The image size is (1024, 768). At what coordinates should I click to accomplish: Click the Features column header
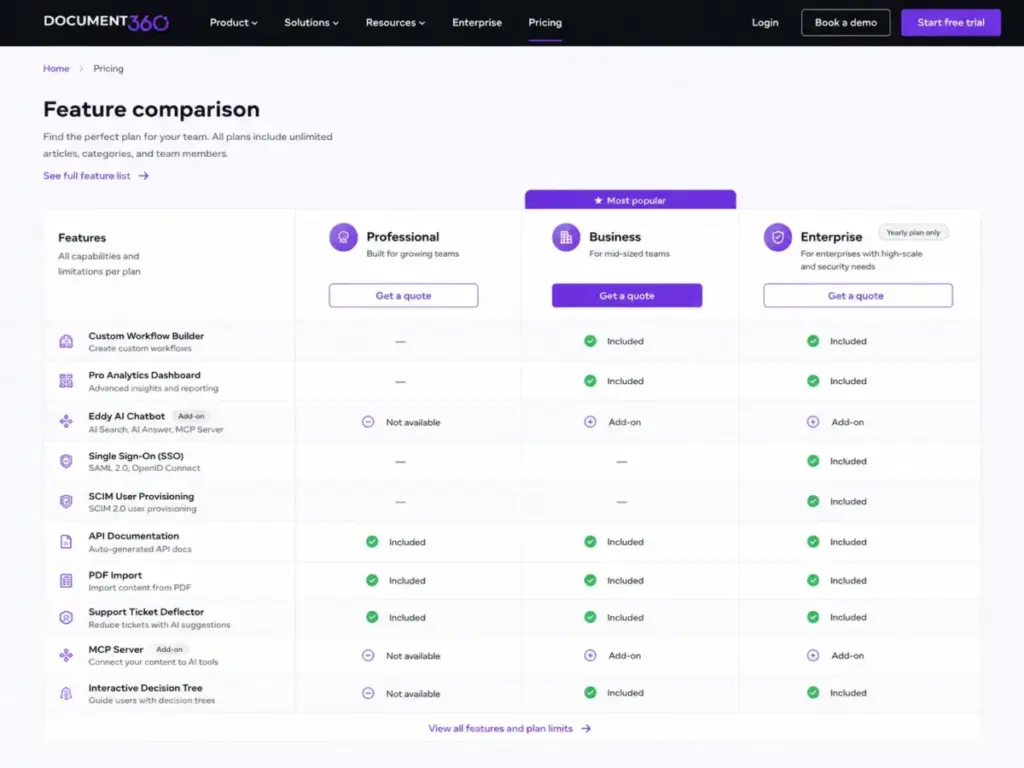pyautogui.click(x=82, y=238)
